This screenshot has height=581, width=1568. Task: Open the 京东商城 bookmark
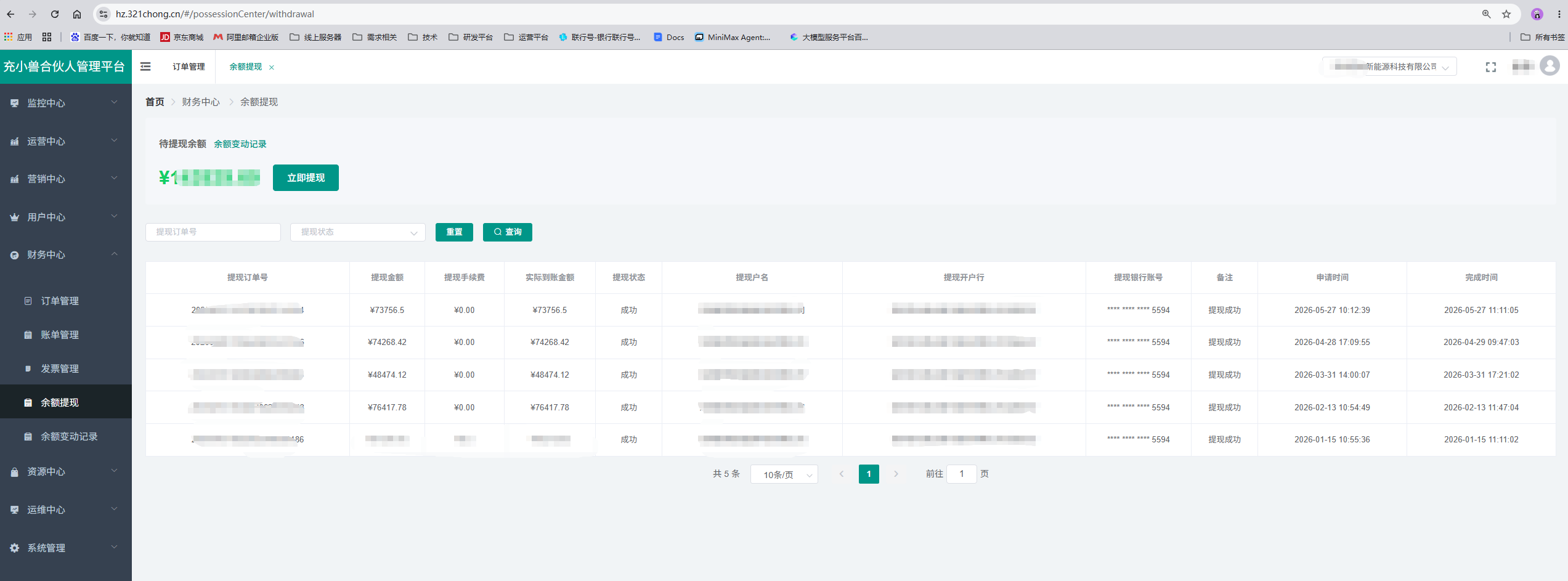click(182, 37)
